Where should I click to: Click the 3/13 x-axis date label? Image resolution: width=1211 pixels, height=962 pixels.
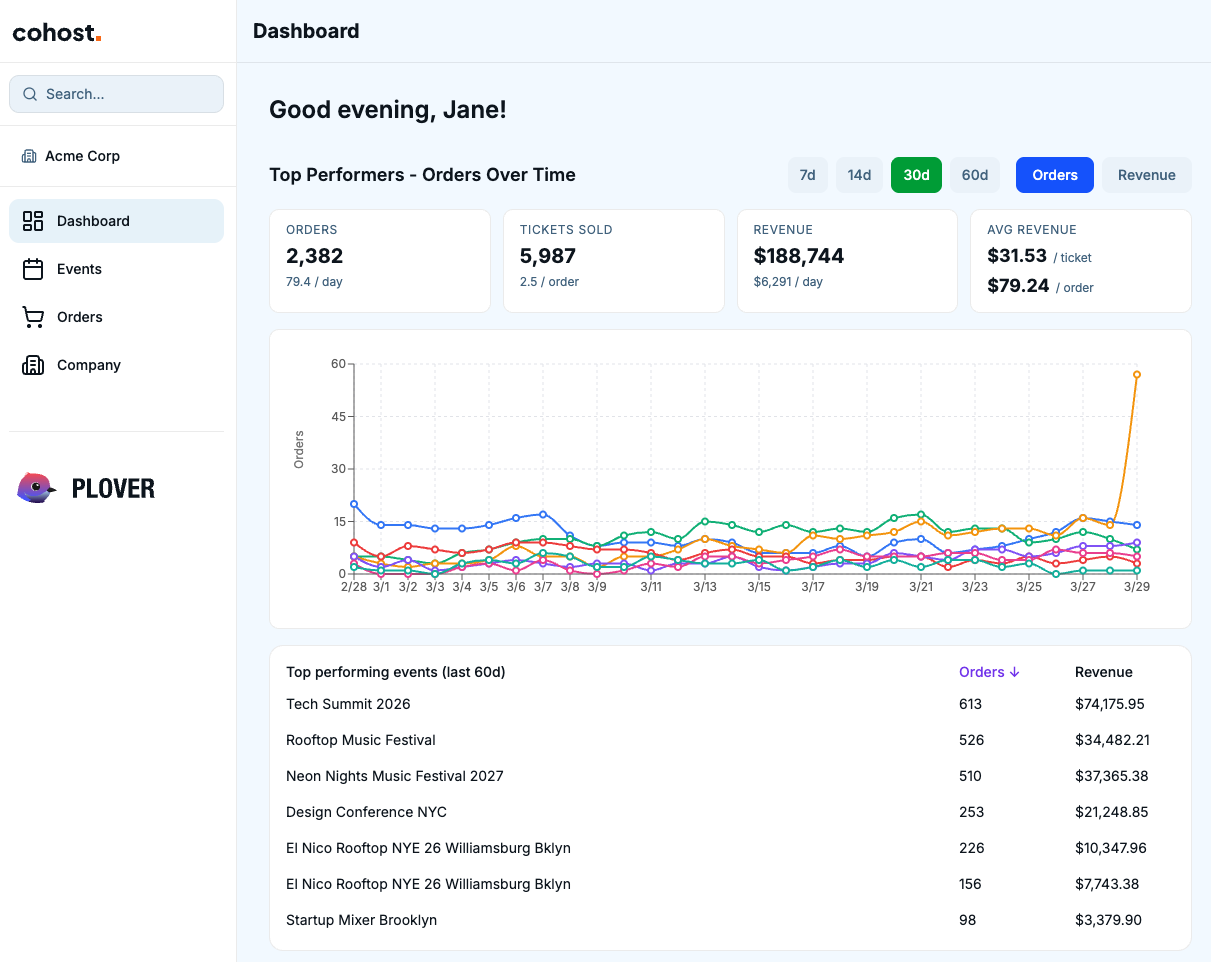coord(705,587)
